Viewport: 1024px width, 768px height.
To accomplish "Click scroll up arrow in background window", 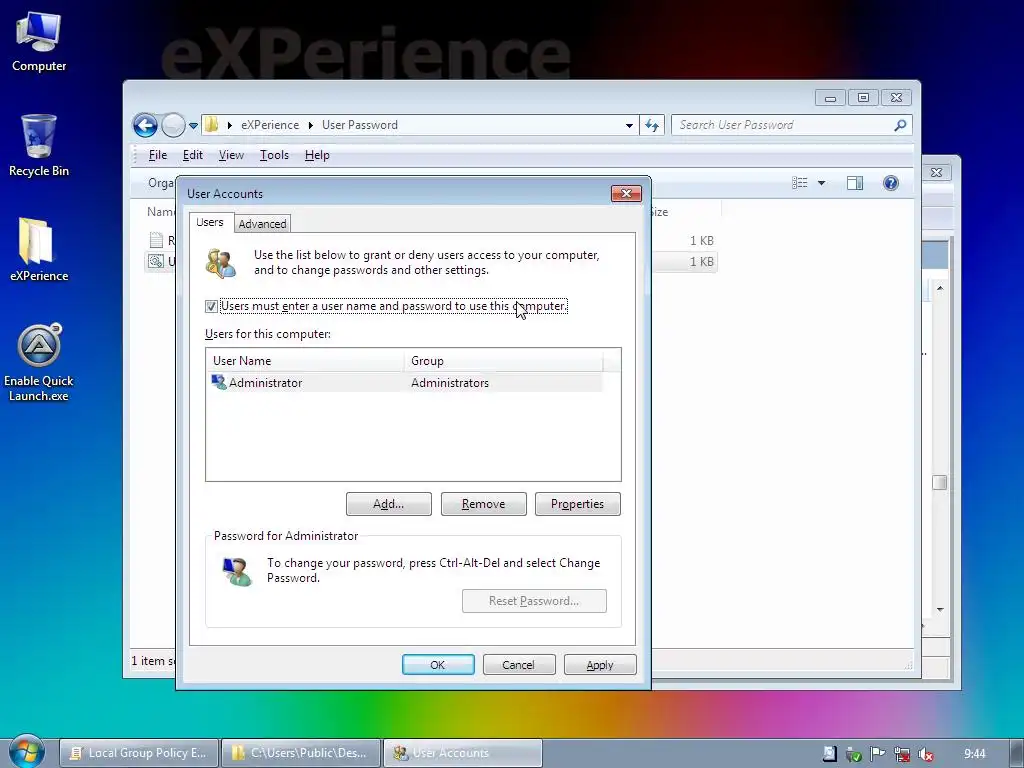I will [940, 288].
